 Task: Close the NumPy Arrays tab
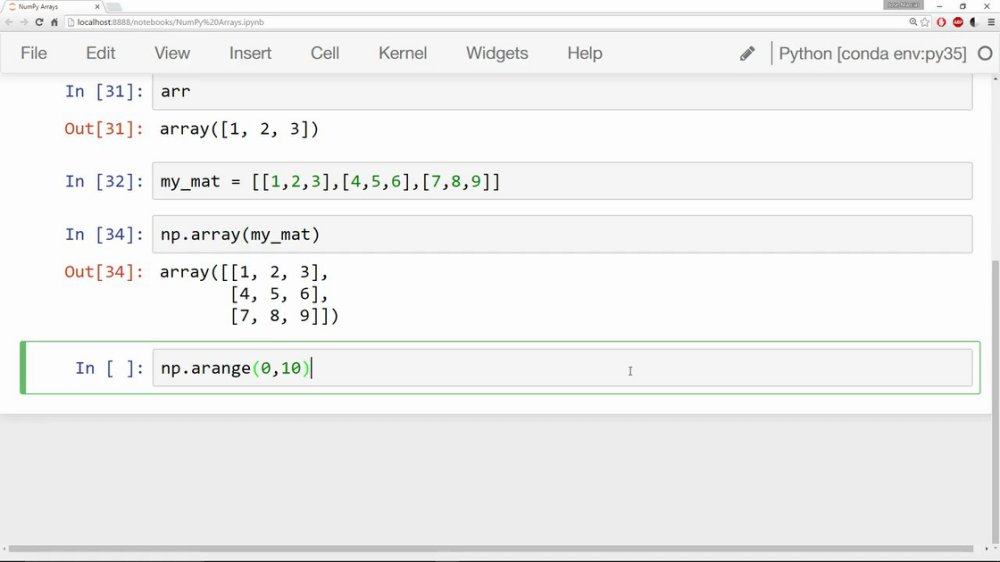pyautogui.click(x=97, y=6)
